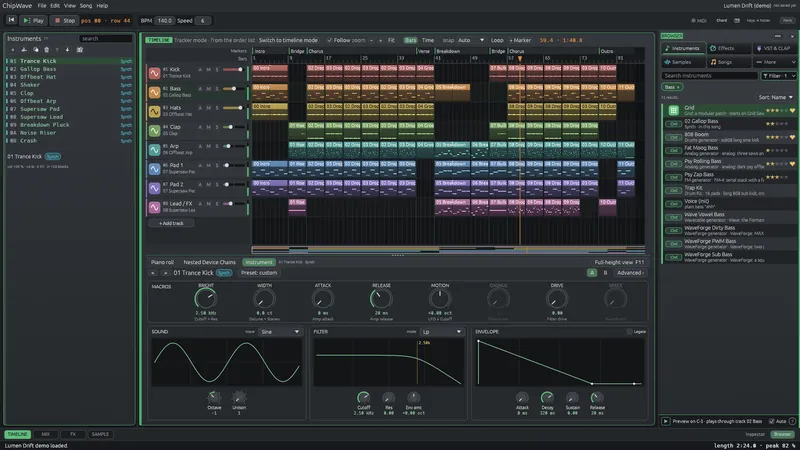Screen dimensions: 800x450
Task: Open the Samples browser tab
Action: [x=682, y=62]
